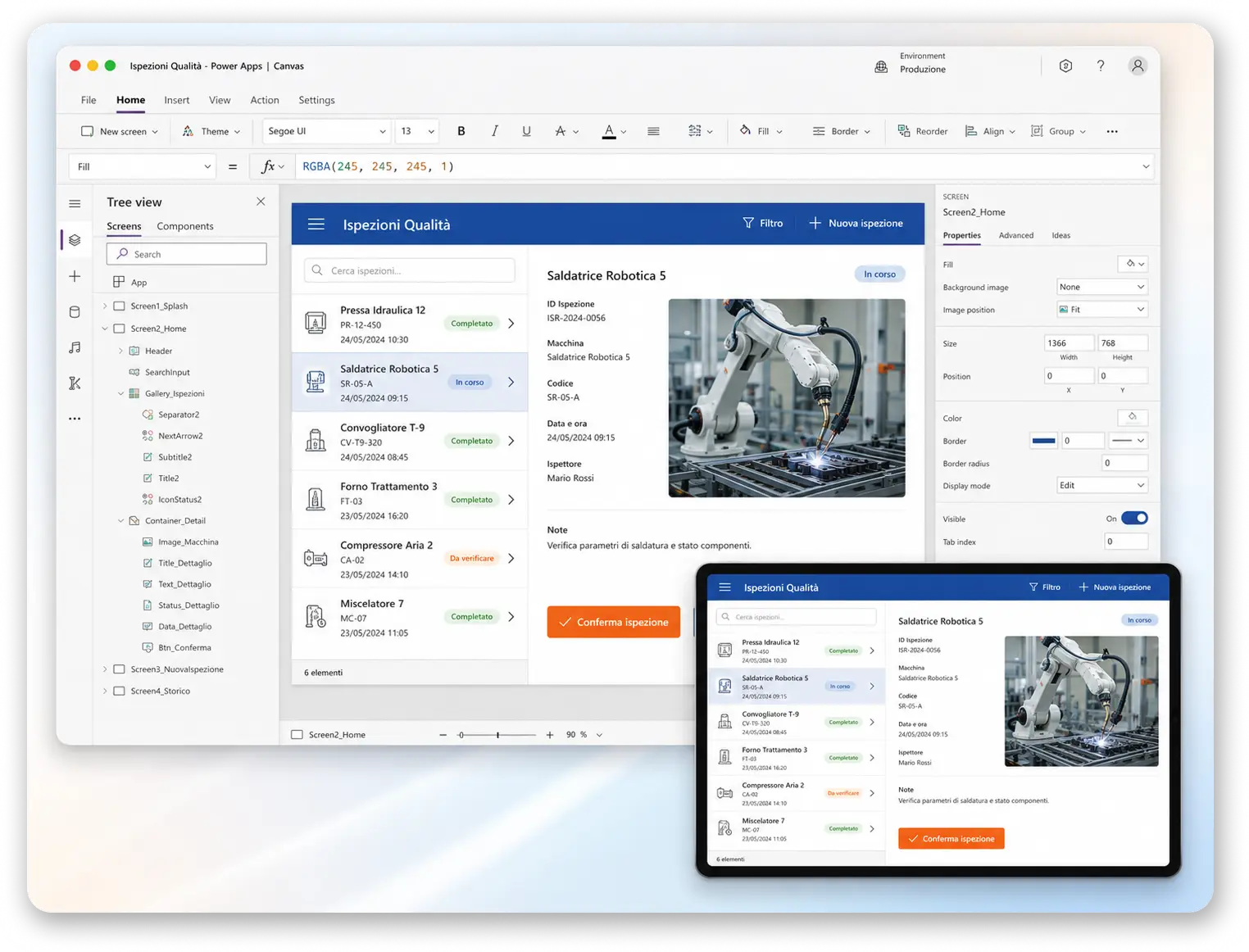Open the Action menu
This screenshot has height=952, width=1249.
265,100
